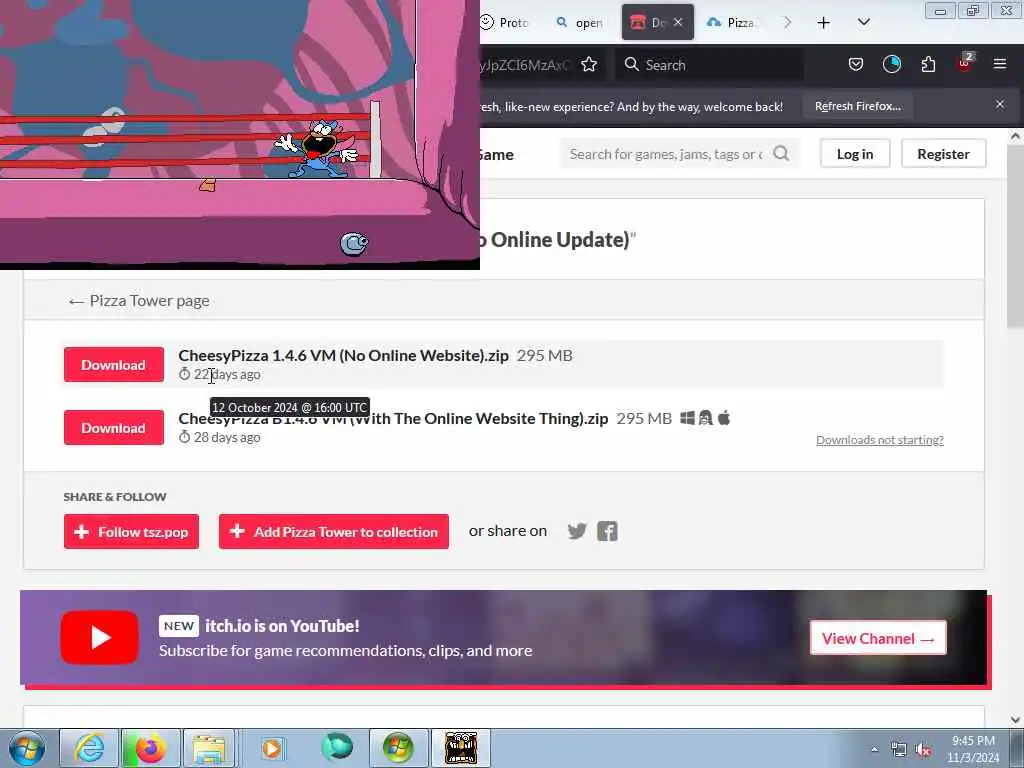Focus the Search for games, jams, tags field
This screenshot has width=1024, height=768.
666,154
